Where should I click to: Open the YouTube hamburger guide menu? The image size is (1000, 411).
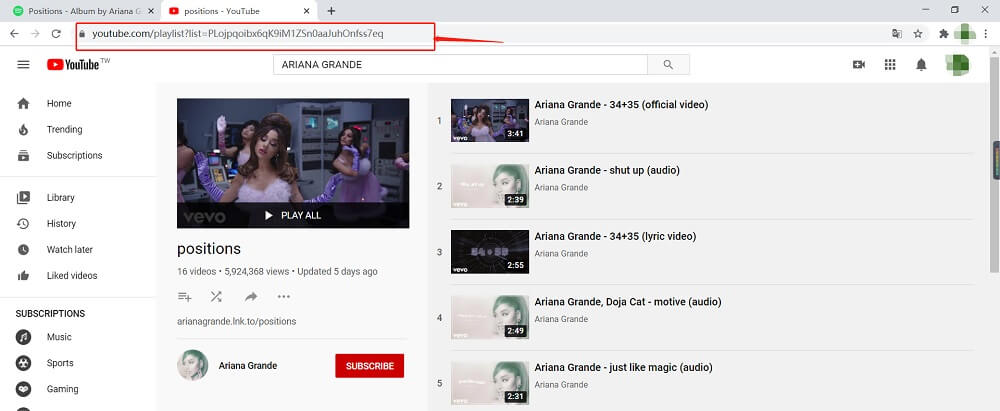24,64
